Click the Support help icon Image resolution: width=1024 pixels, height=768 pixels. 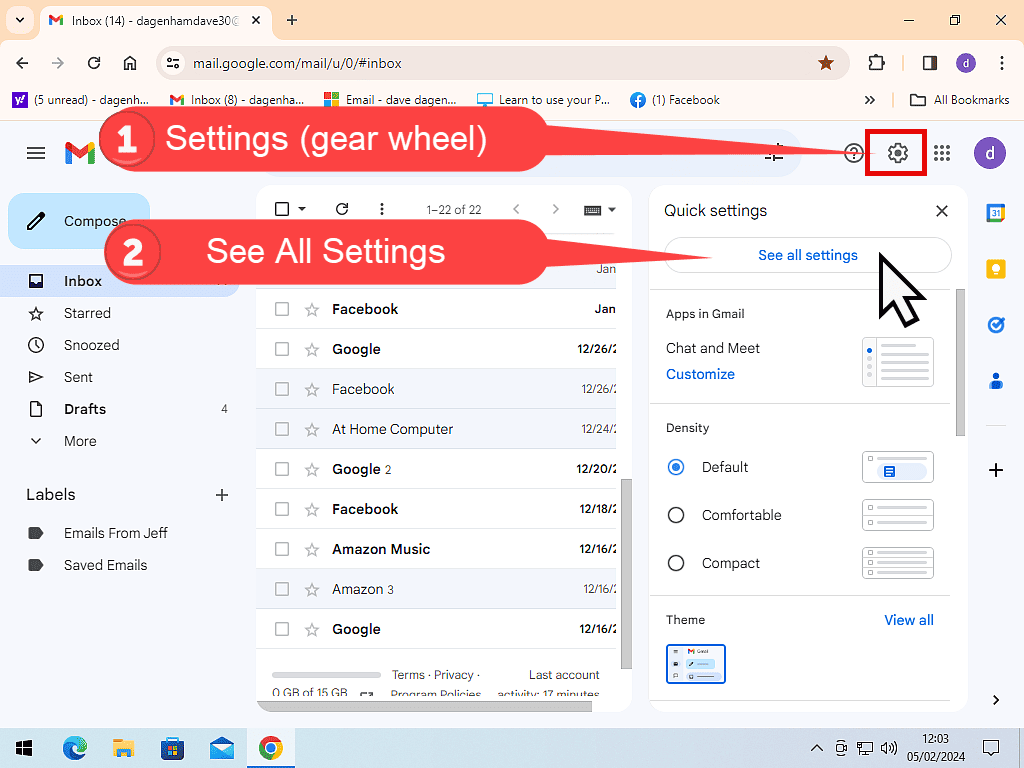pos(853,153)
